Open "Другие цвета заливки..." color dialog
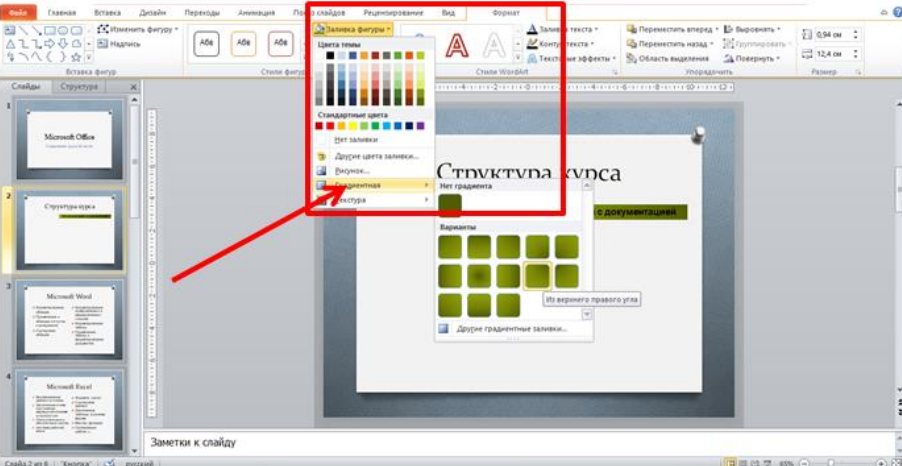 (376, 156)
